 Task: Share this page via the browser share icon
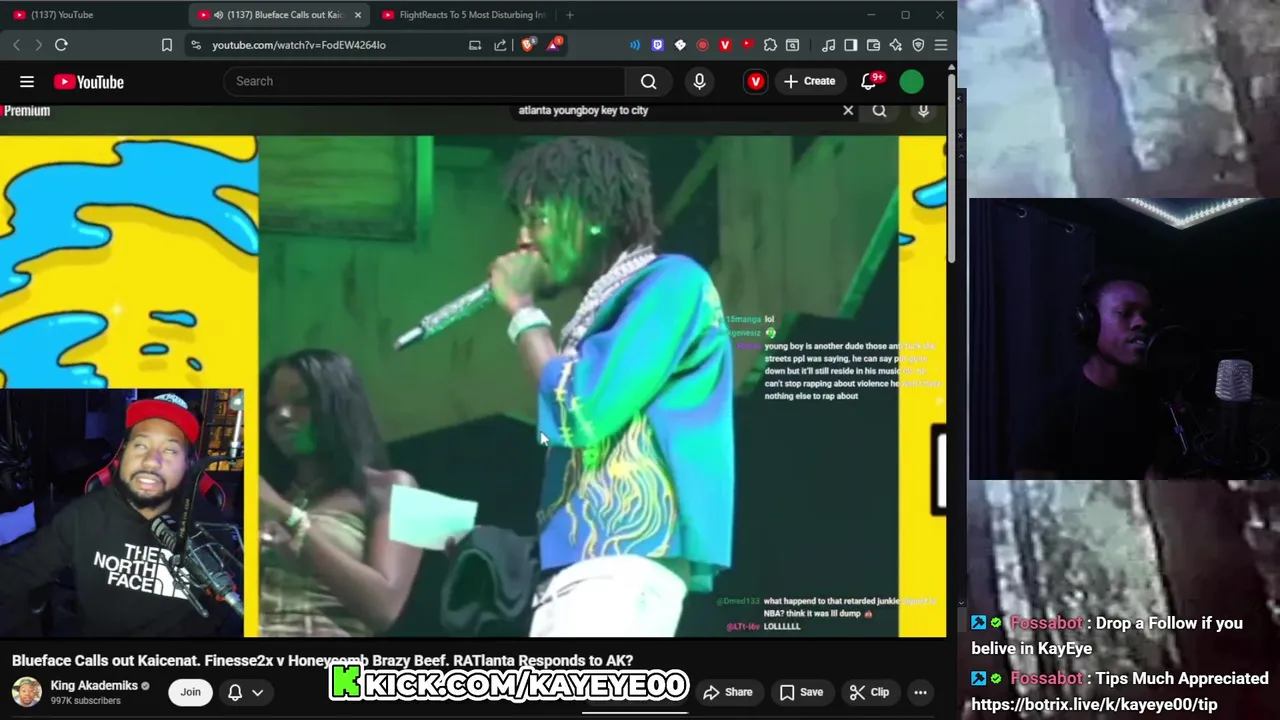click(500, 45)
